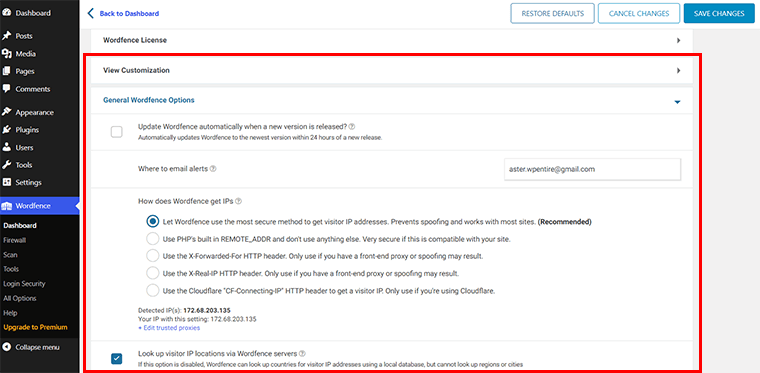
Task: Click the View Customization heading text
Action: click(x=136, y=70)
